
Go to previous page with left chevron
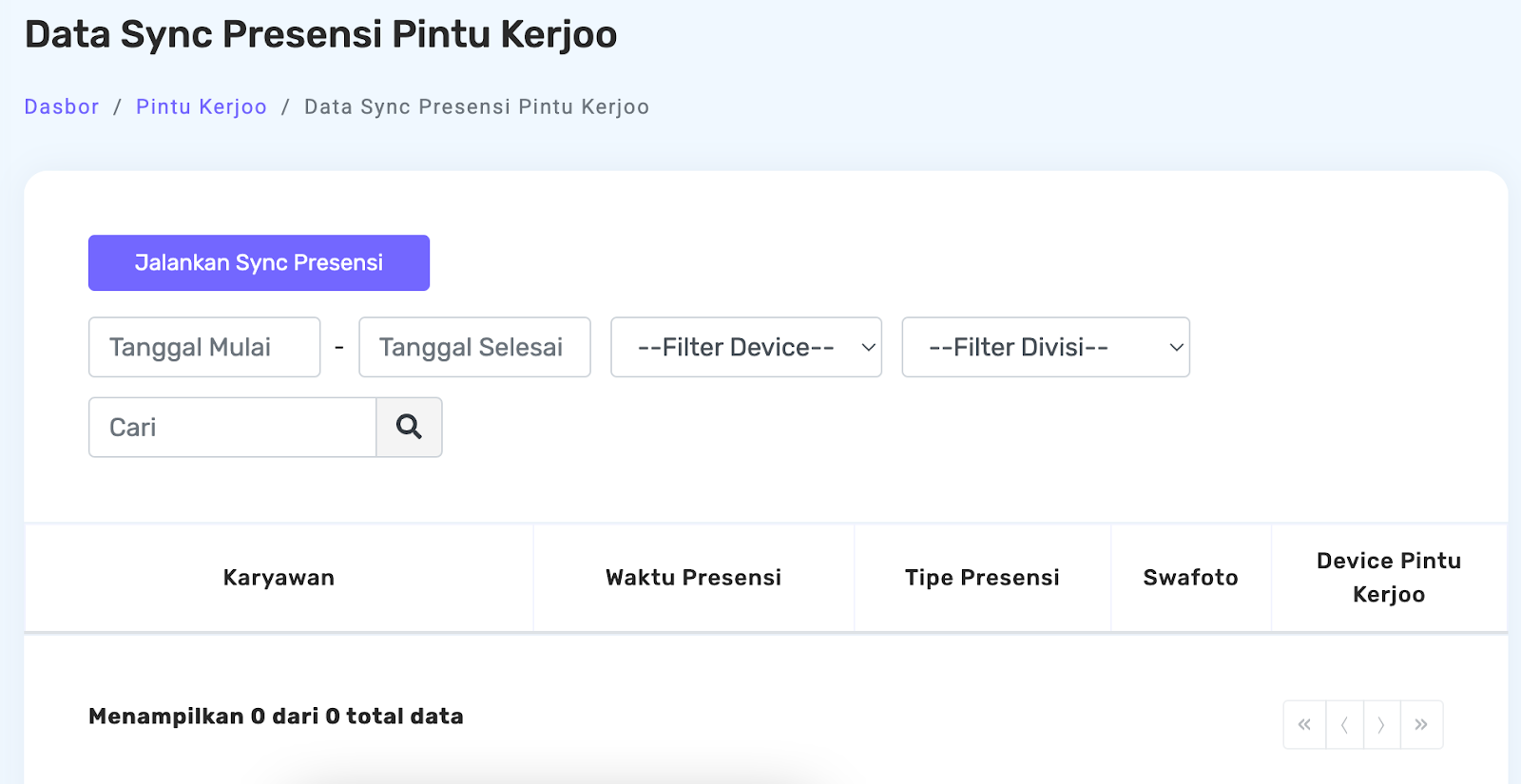1344,725
